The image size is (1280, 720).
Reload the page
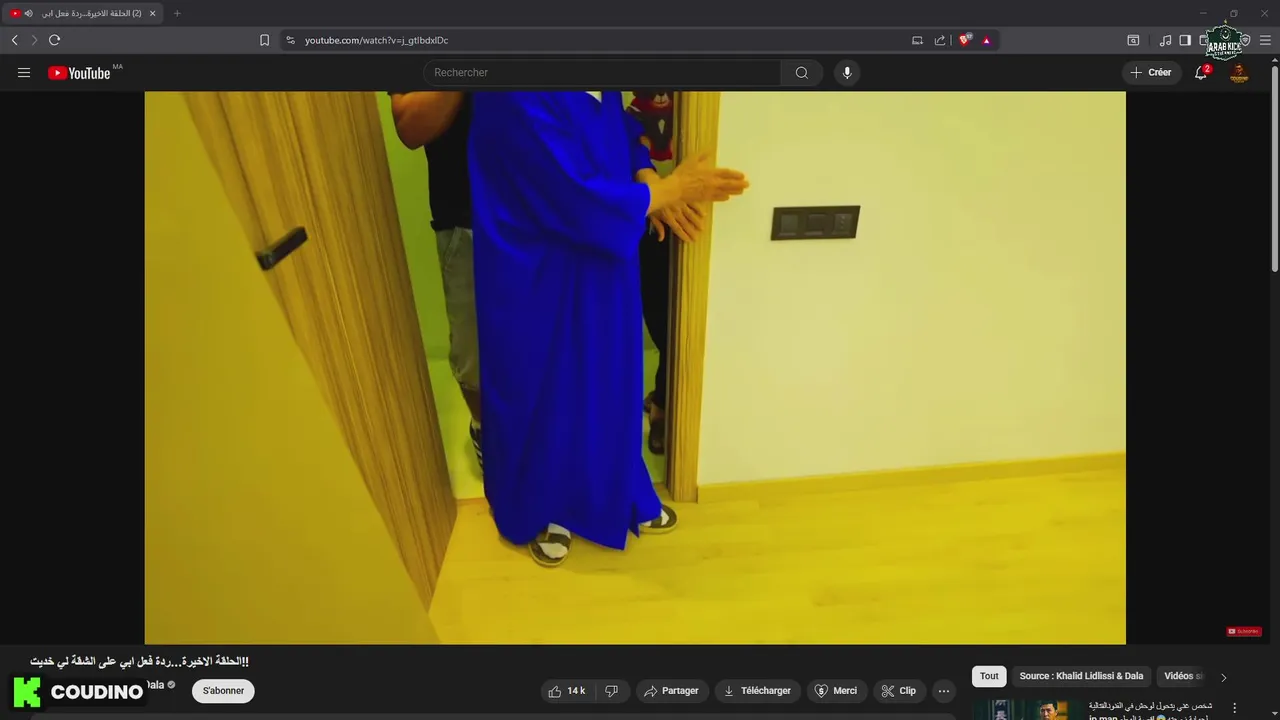55,40
